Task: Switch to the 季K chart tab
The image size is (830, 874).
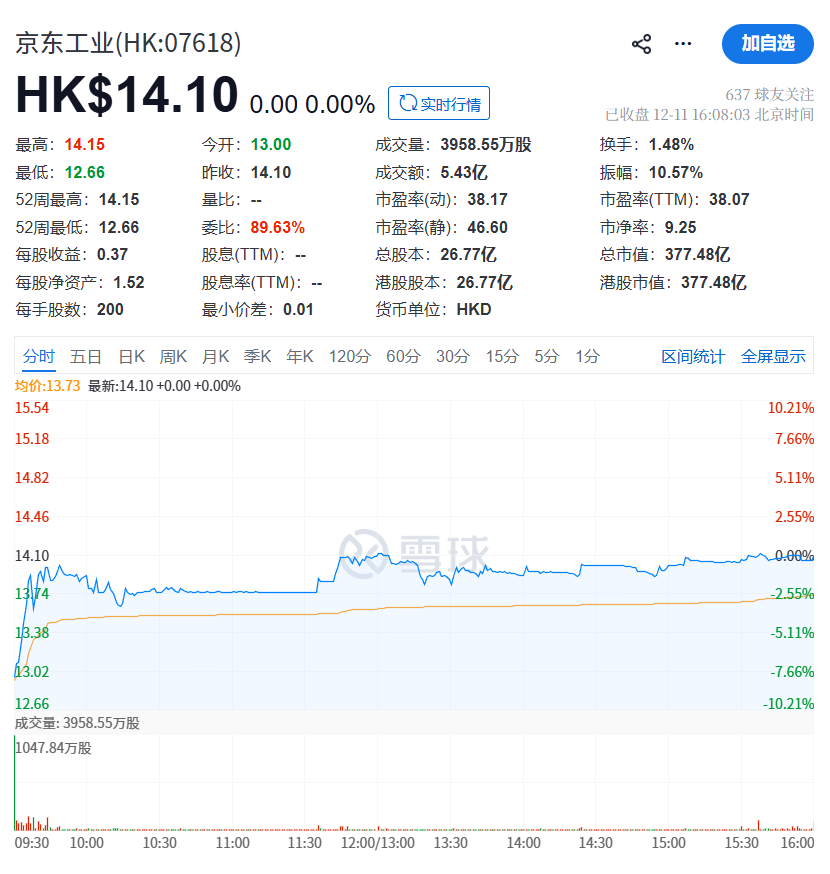Action: click(x=258, y=356)
